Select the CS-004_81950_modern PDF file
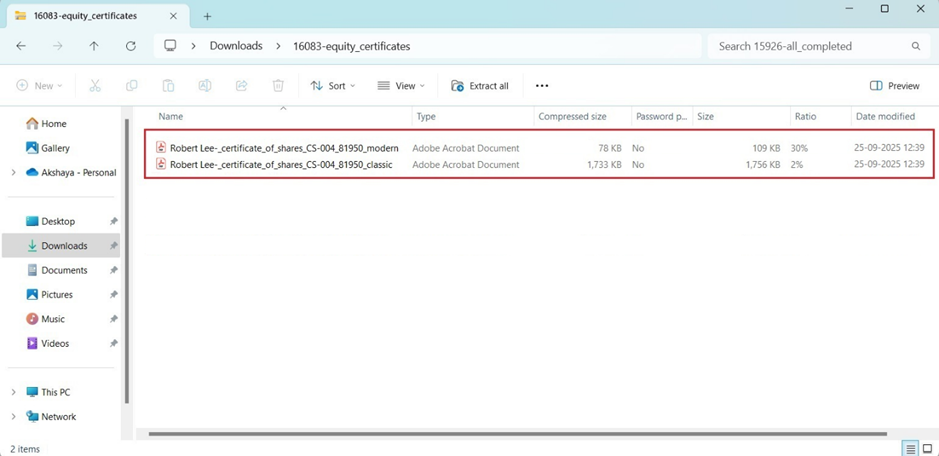This screenshot has height=456, width=939. (283, 148)
